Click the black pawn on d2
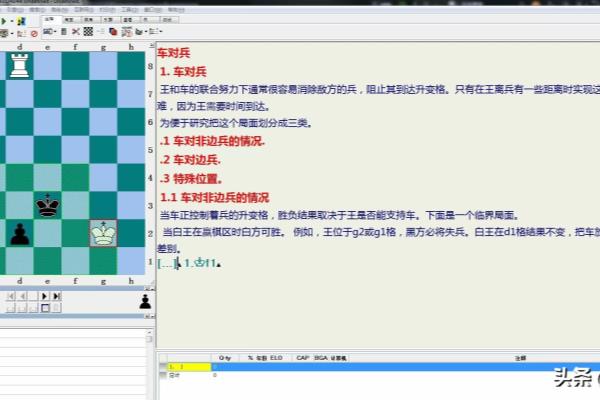 click(20, 233)
